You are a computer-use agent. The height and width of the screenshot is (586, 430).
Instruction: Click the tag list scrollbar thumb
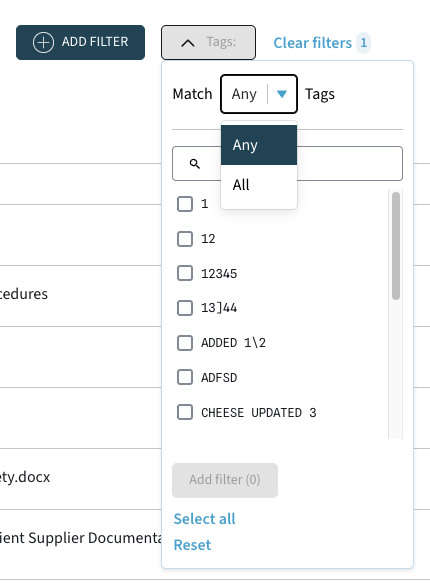[x=396, y=246]
